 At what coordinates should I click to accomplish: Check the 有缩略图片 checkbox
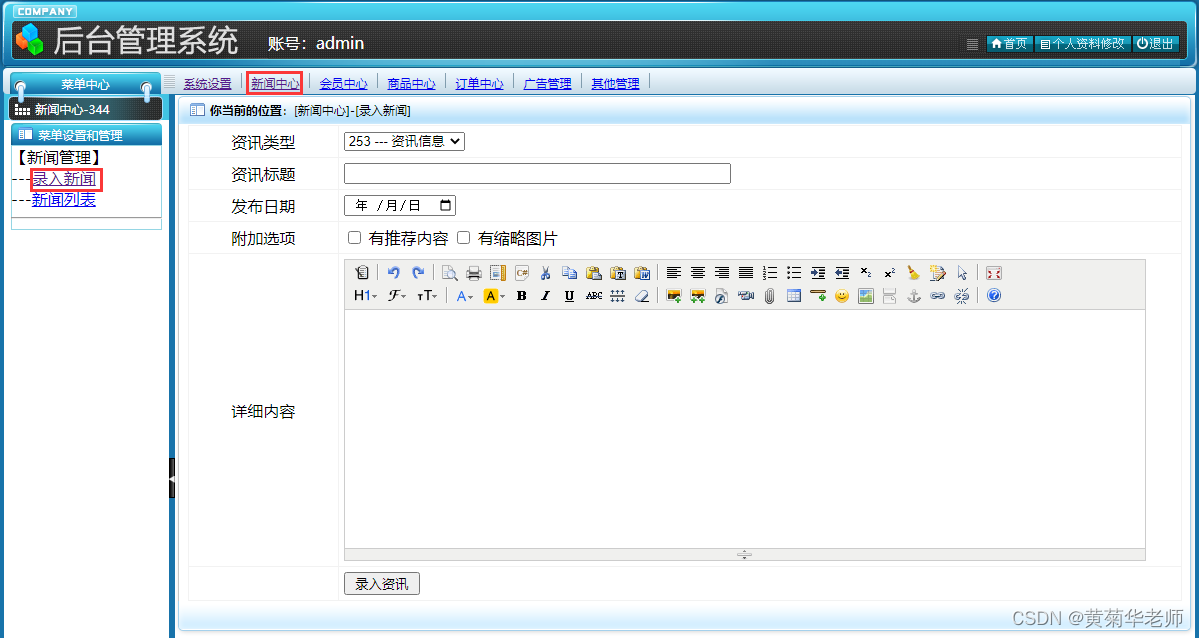[463, 238]
